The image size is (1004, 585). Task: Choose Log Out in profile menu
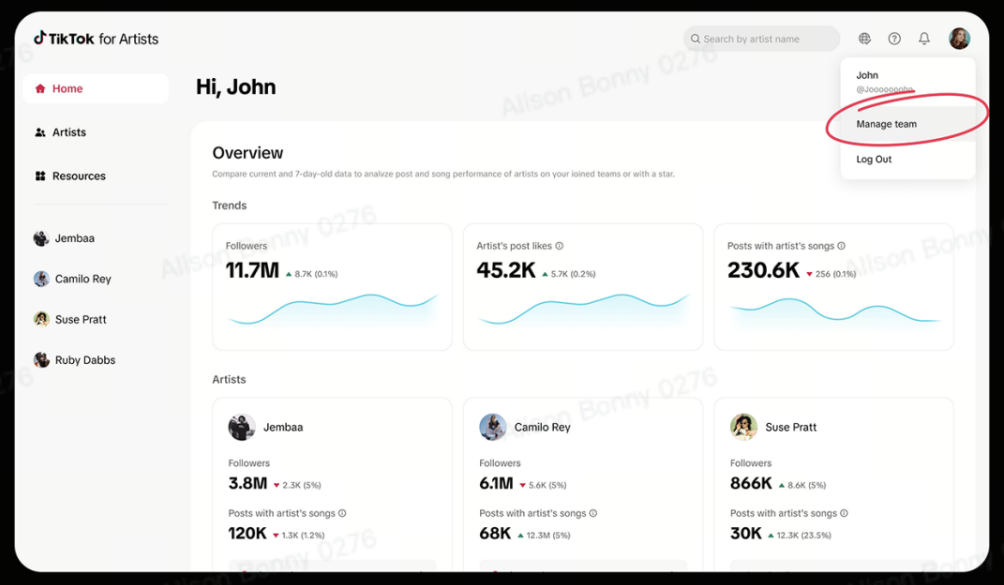pyautogui.click(x=874, y=159)
